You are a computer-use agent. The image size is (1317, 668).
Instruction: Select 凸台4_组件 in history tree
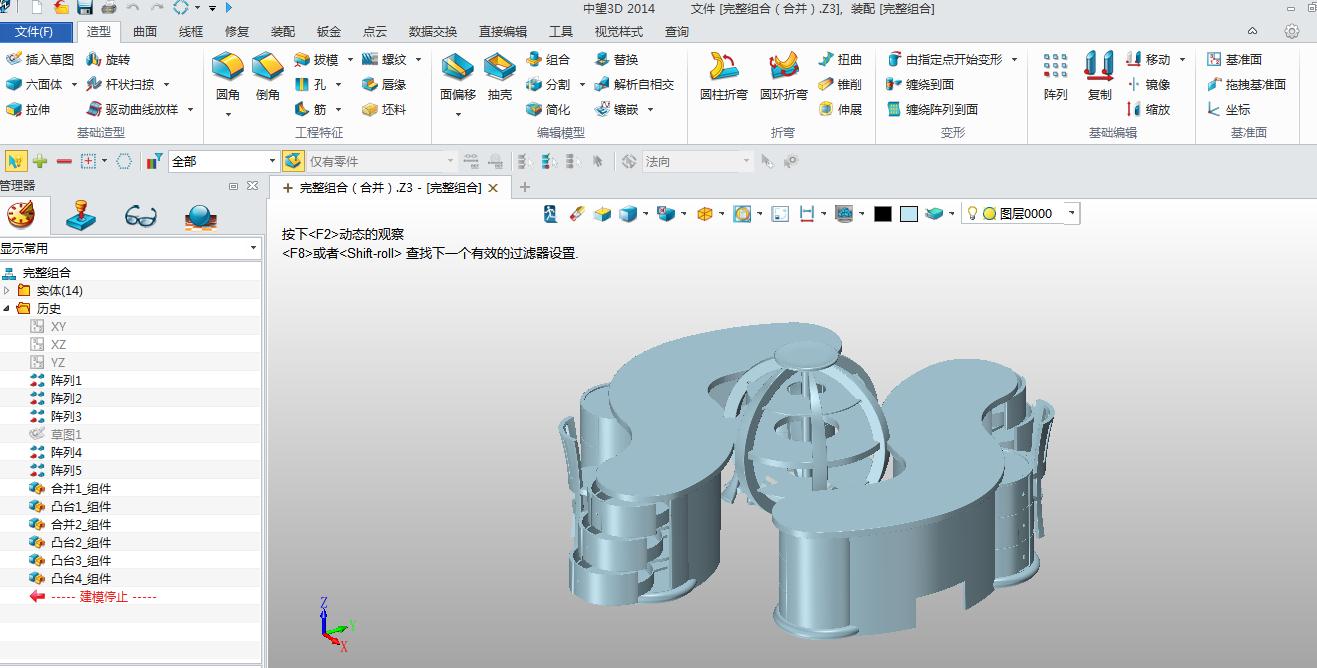80,579
